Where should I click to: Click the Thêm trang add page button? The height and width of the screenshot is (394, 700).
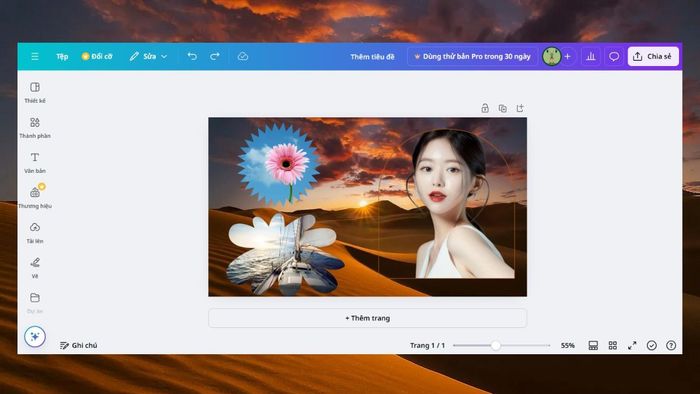tap(367, 318)
